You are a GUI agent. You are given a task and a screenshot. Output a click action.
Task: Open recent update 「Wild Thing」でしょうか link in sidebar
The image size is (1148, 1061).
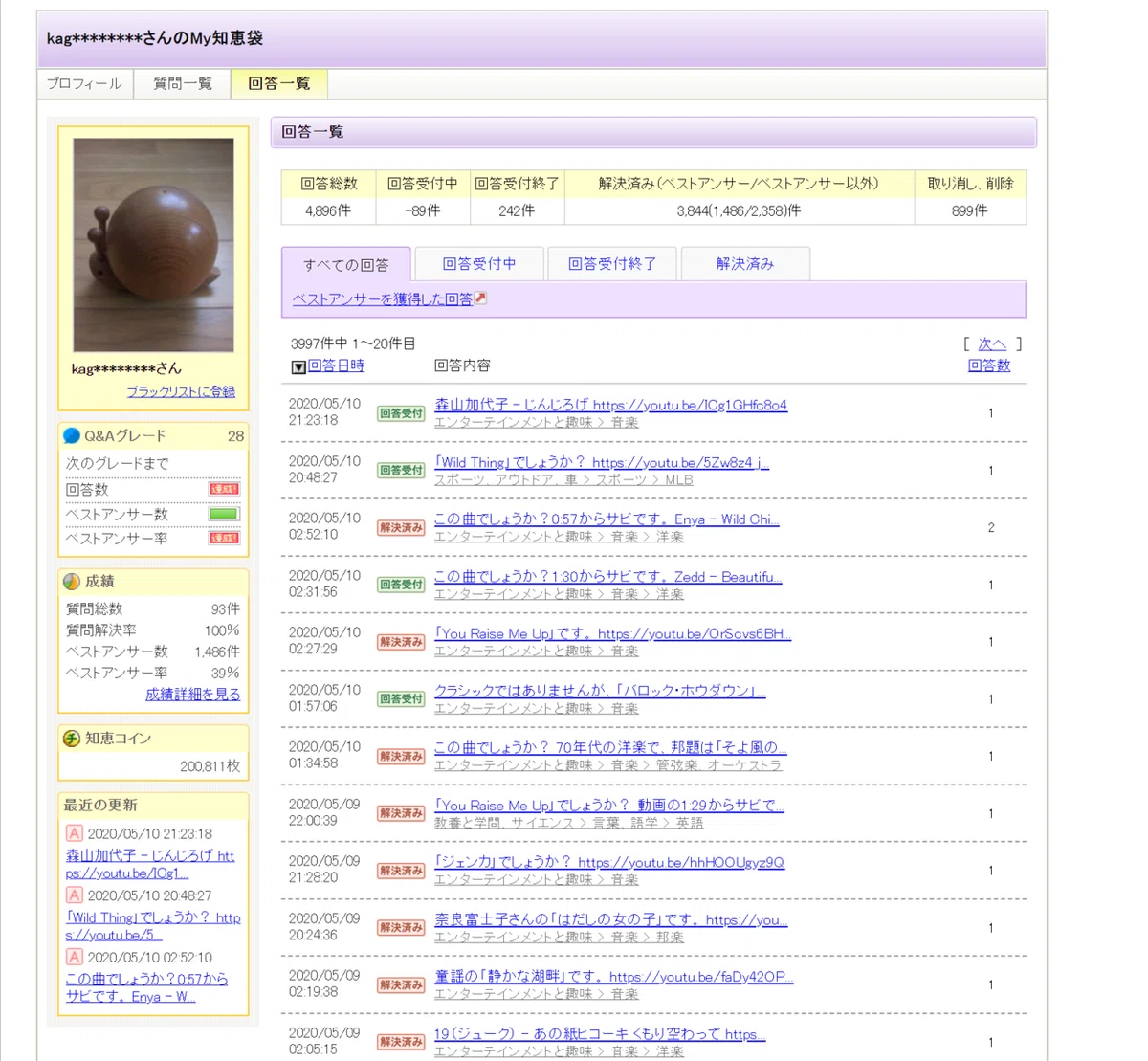[x=153, y=926]
